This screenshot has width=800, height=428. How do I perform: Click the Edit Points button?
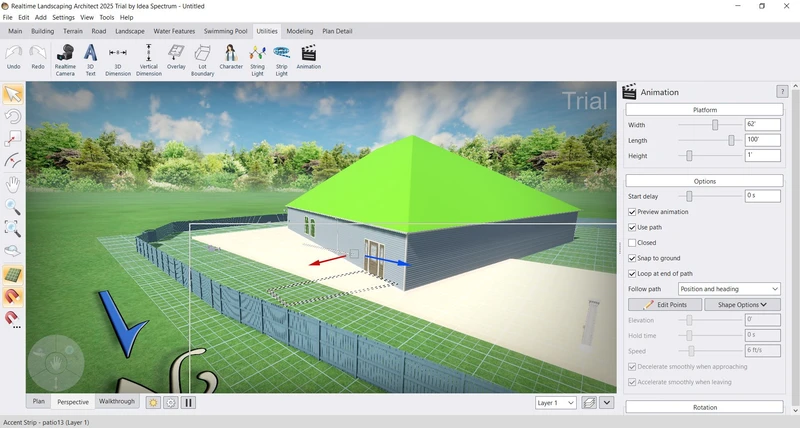click(664, 305)
